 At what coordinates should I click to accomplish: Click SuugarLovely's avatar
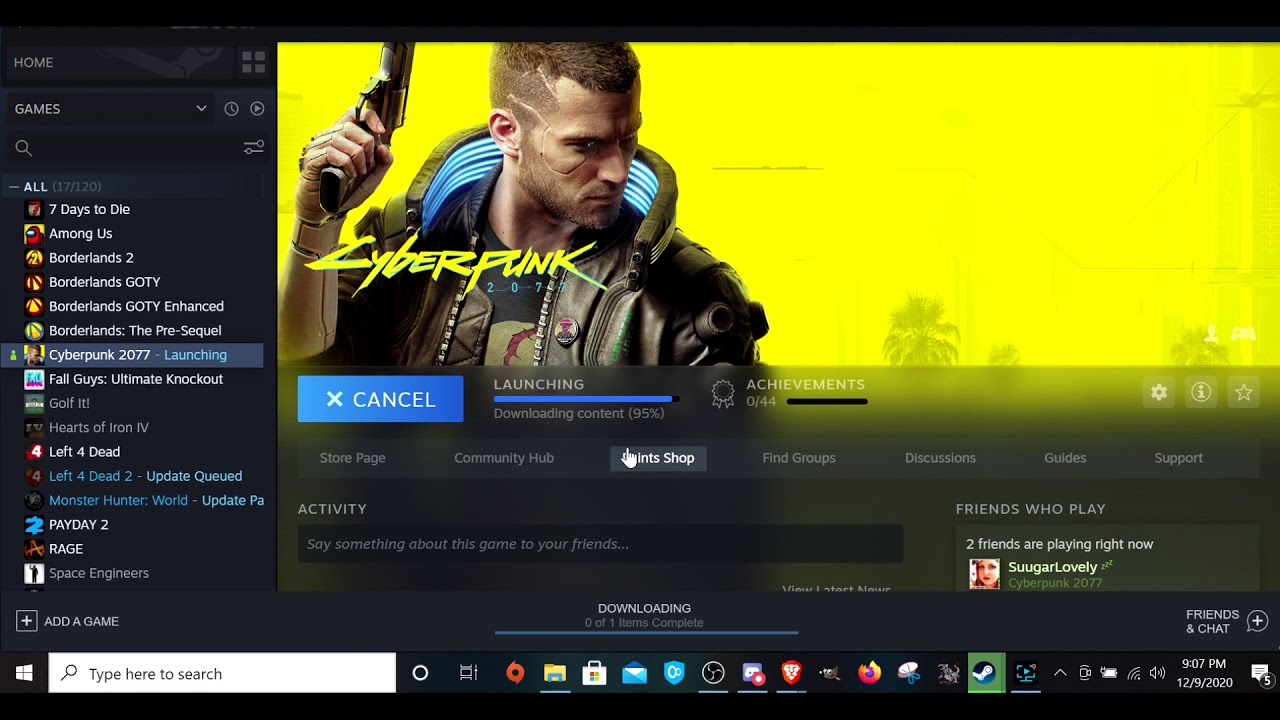pyautogui.click(x=984, y=573)
